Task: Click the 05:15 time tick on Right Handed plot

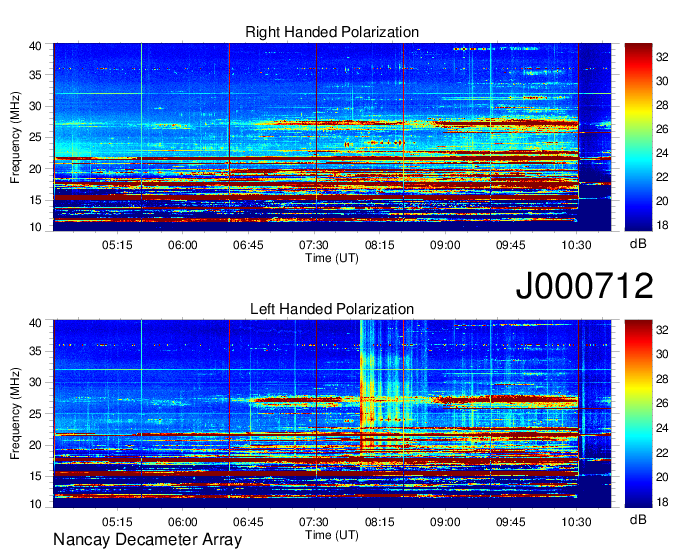Action: 117,245
